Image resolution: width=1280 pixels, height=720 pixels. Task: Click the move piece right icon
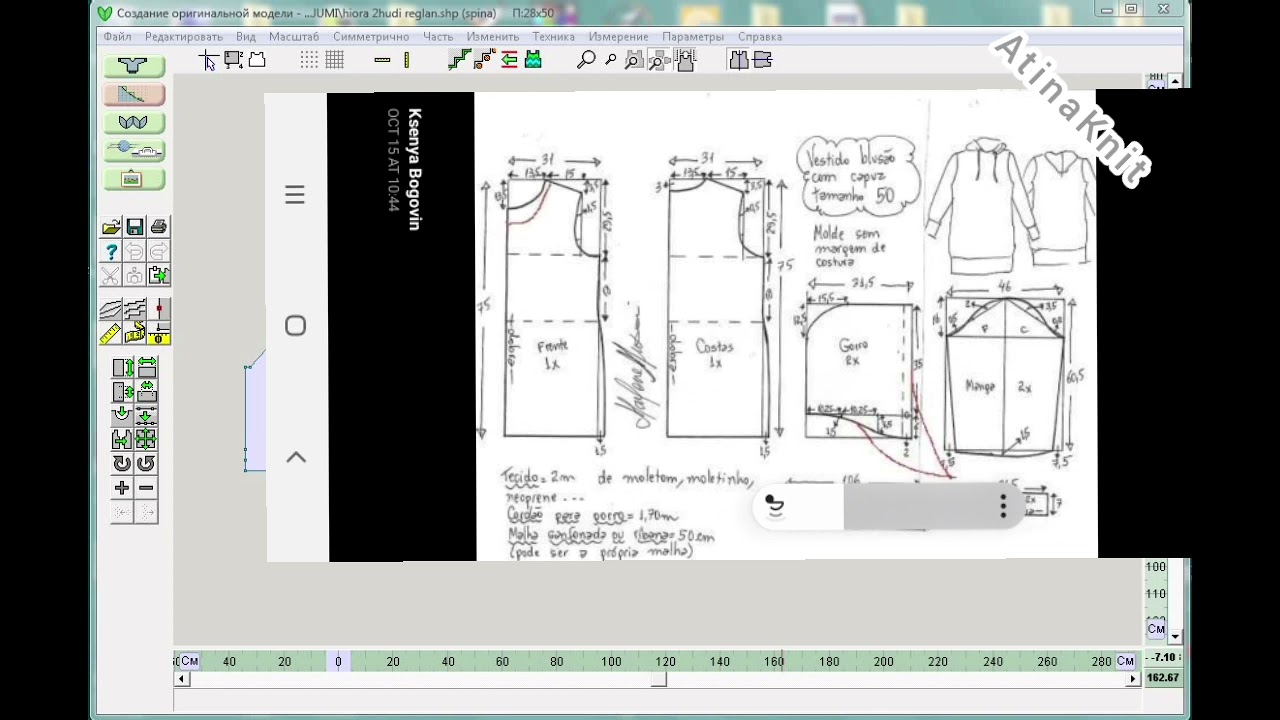point(122,440)
